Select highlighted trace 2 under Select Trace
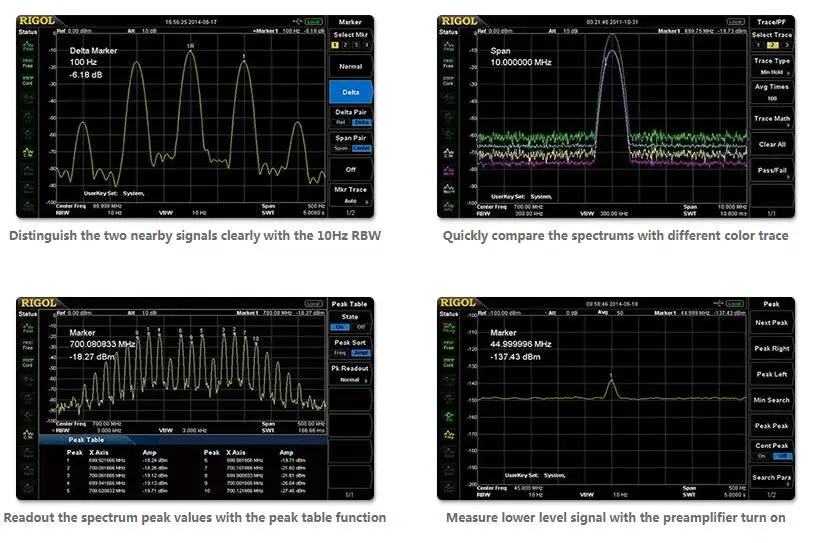Image resolution: width=813 pixels, height=543 pixels. (x=772, y=45)
